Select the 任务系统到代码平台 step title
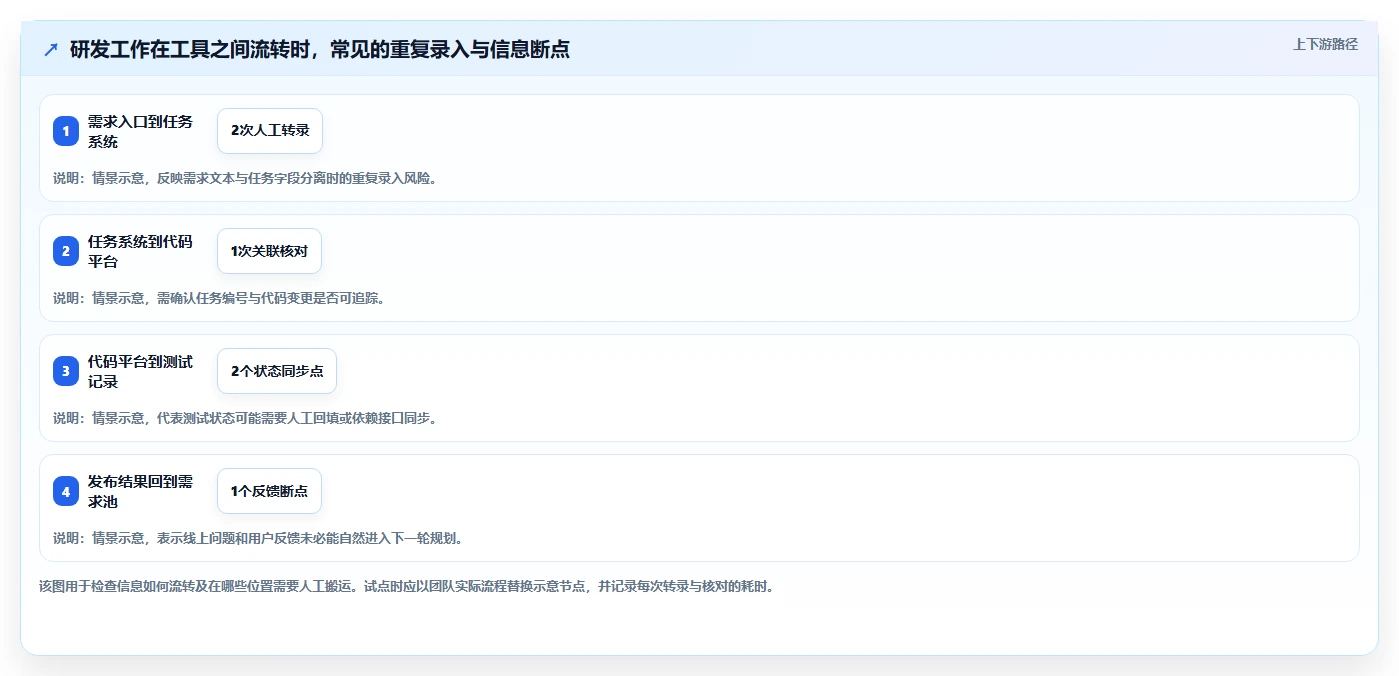The image size is (1399, 676). coord(141,251)
